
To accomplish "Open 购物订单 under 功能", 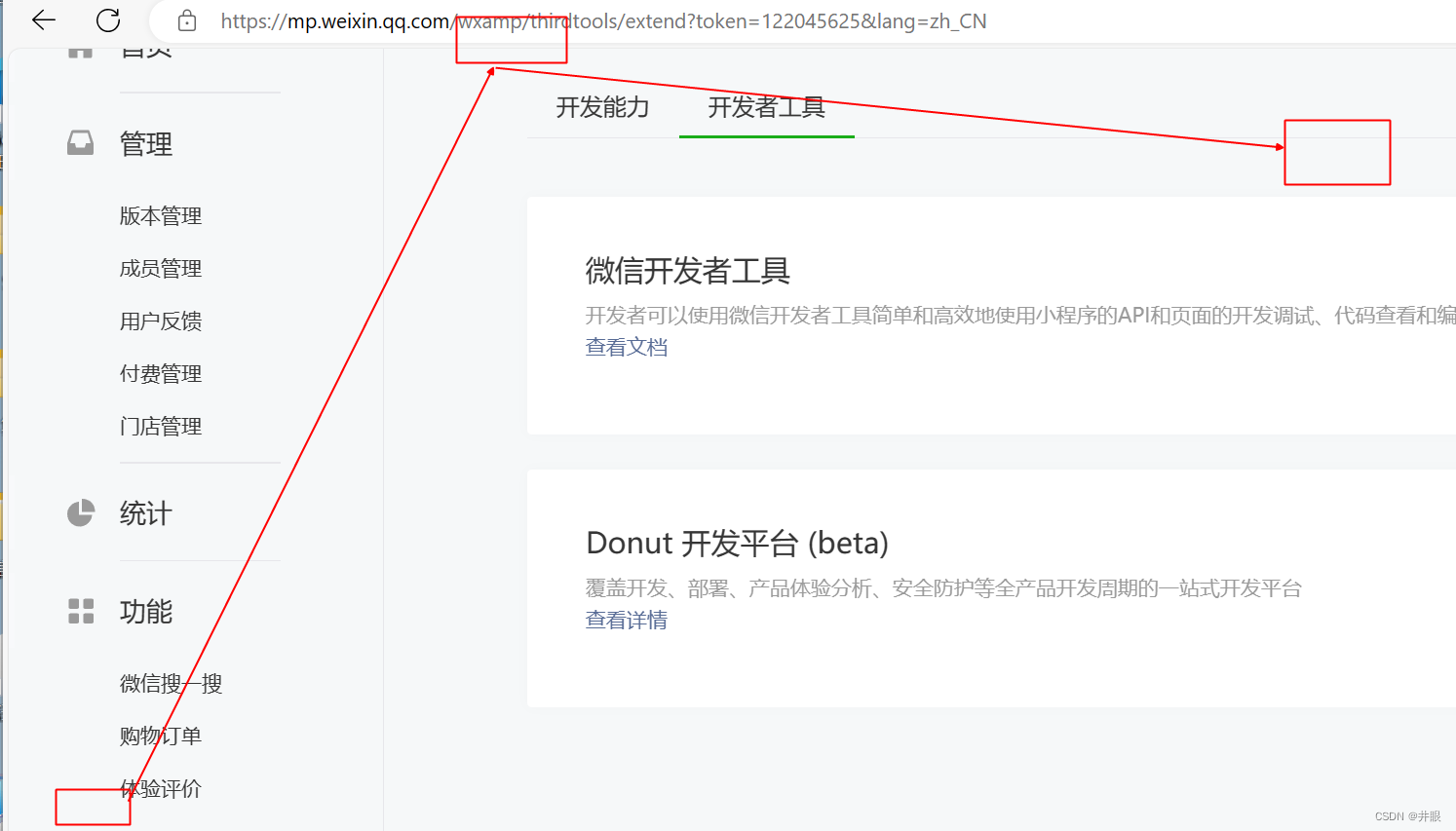I will pos(159,736).
